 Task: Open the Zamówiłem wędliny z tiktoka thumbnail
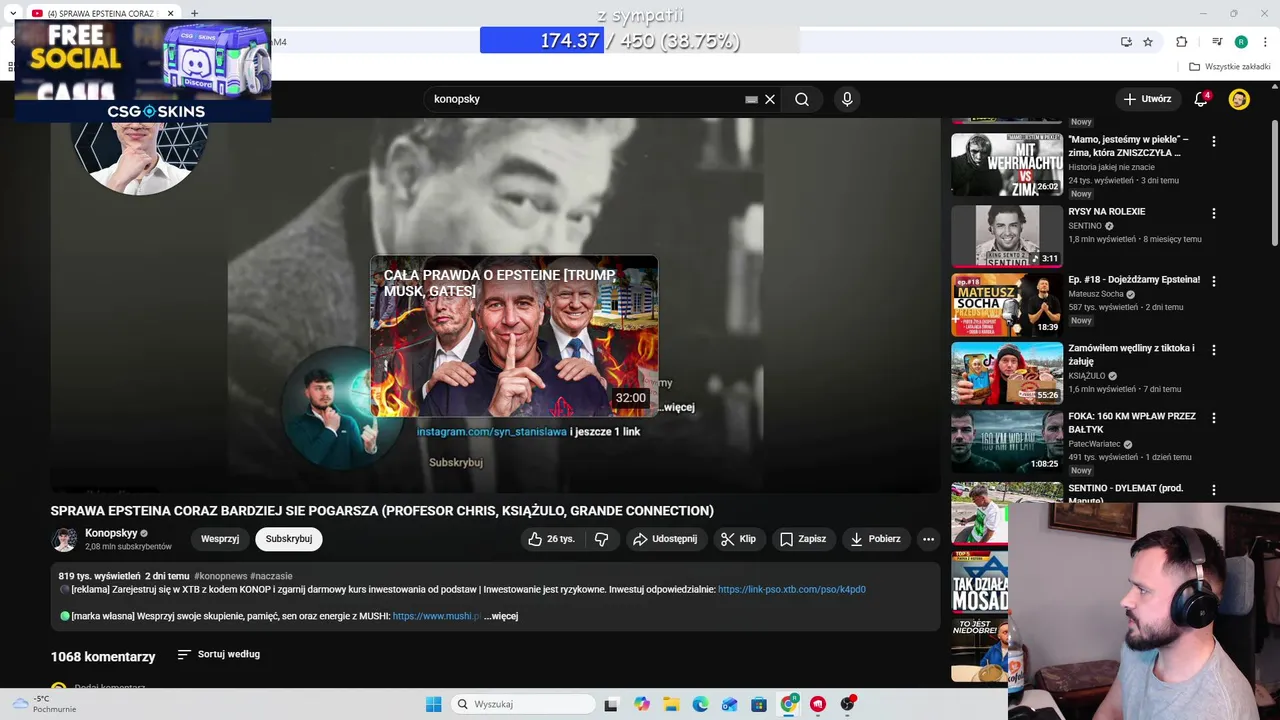[x=1006, y=374]
